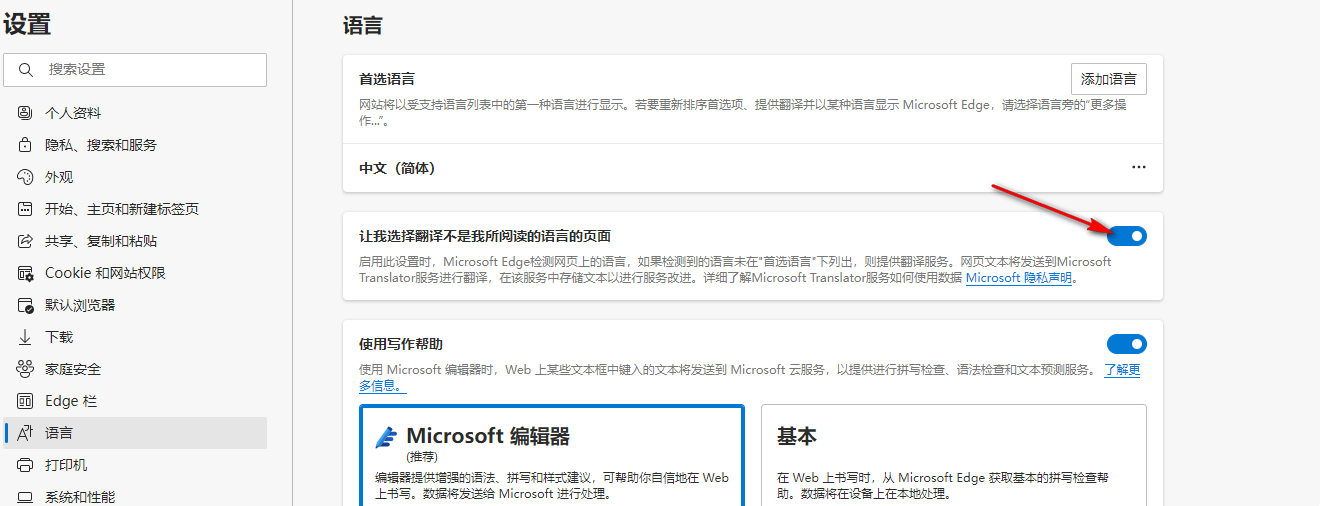Open 打印机 settings

coord(136,465)
